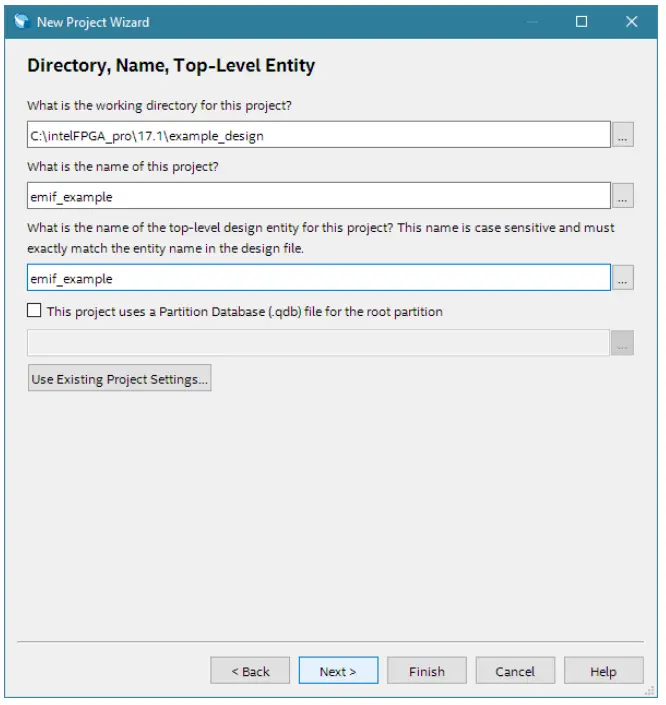Image resolution: width=666 pixels, height=705 pixels.
Task: Enable the Partition Database (.qdb) file checkbox
Action: coord(35,311)
